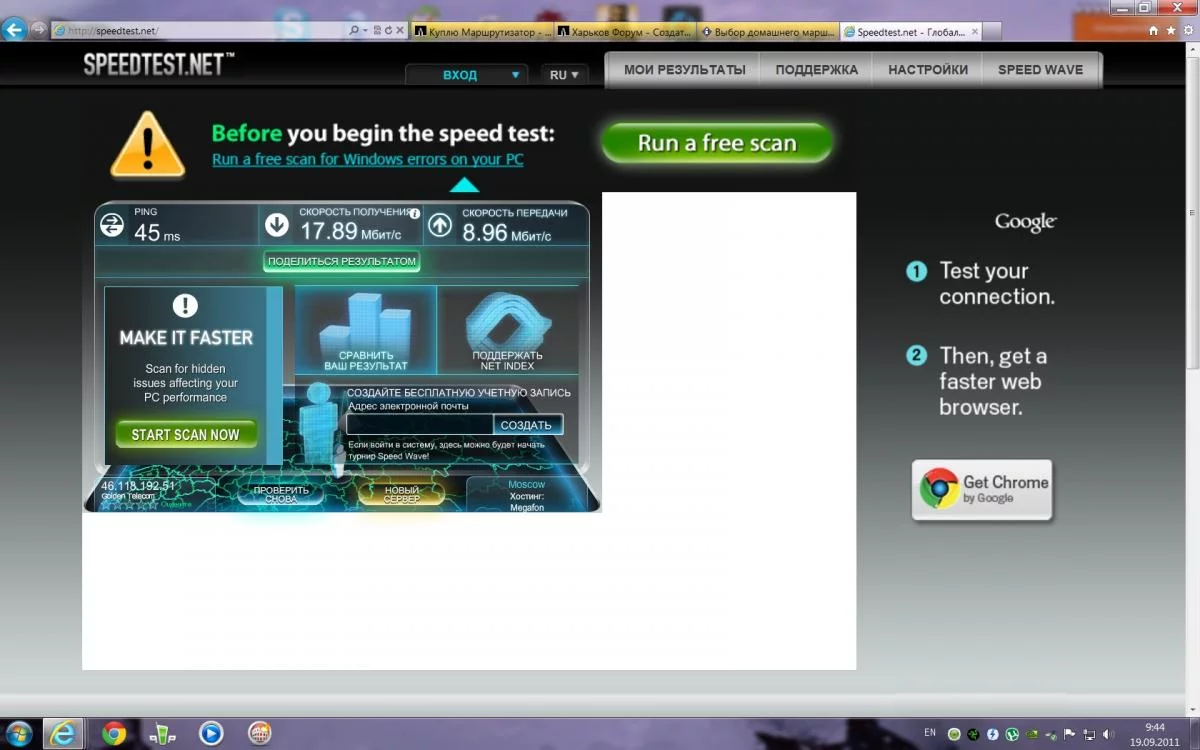Image resolution: width=1200 pixels, height=750 pixels.
Task: Click the ПОДЕЛИТЬСЯ РЕЗУЛЬТАТОМ button
Action: click(341, 261)
